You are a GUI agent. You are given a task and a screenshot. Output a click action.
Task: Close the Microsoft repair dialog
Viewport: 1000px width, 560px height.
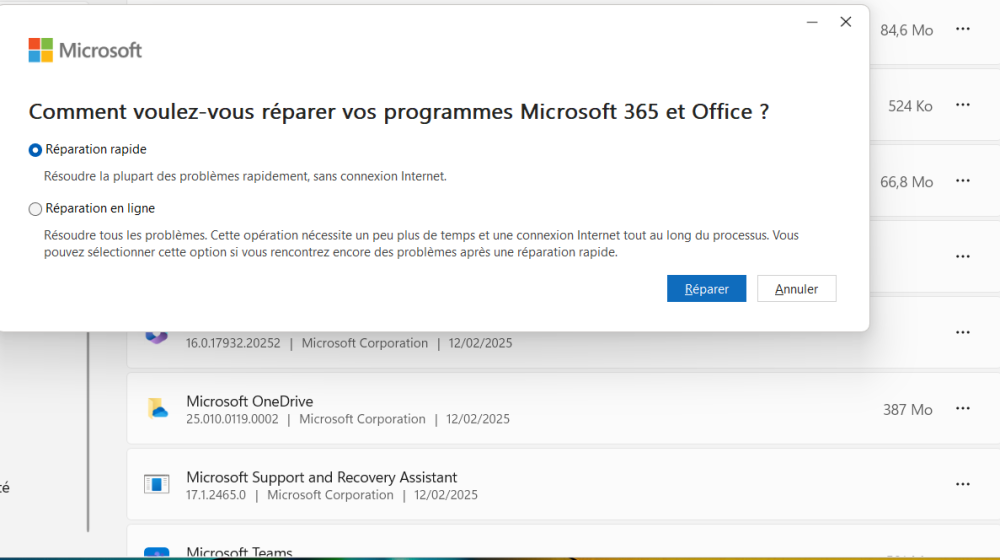(846, 22)
